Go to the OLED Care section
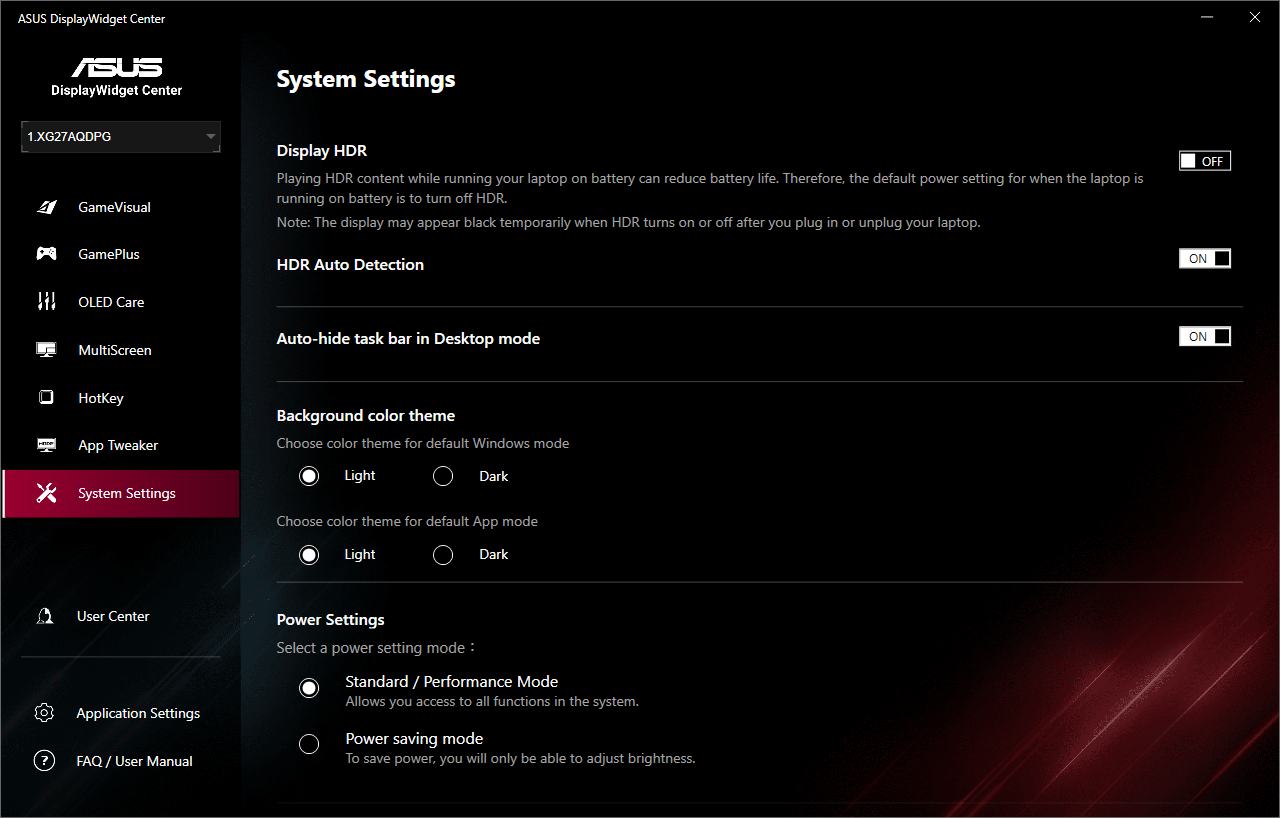 [x=111, y=302]
